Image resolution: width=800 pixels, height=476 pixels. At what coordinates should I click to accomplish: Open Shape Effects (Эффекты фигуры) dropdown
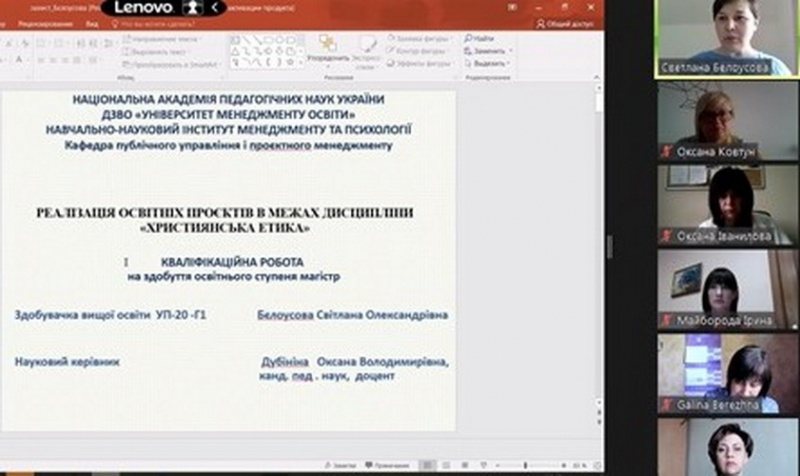(x=420, y=64)
